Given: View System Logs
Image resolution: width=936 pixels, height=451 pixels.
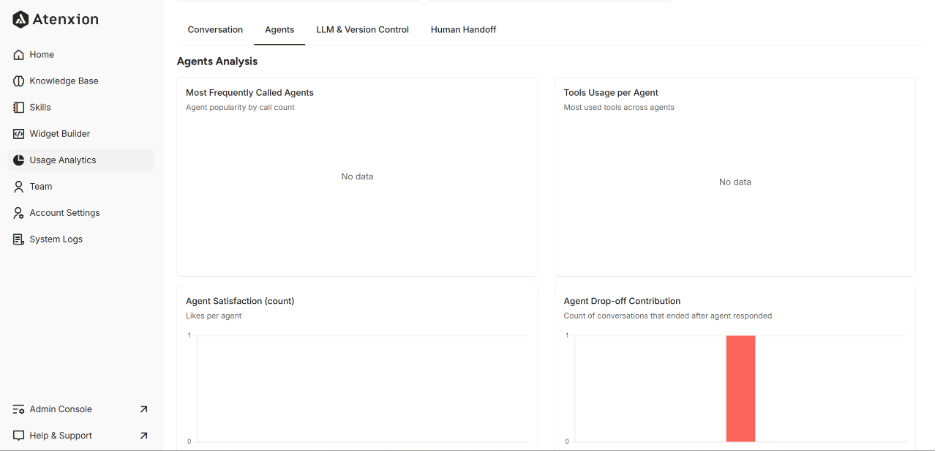Looking at the screenshot, I should pyautogui.click(x=81, y=239).
